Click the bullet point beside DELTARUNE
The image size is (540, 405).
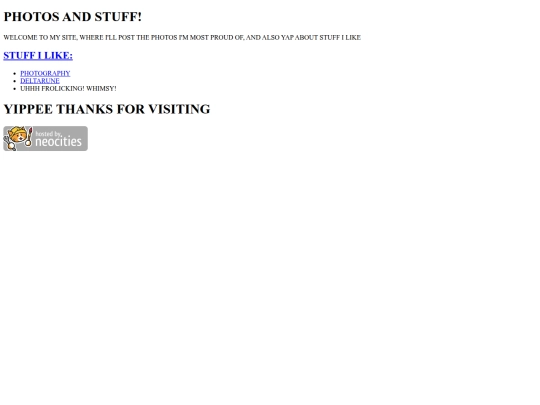point(14,81)
